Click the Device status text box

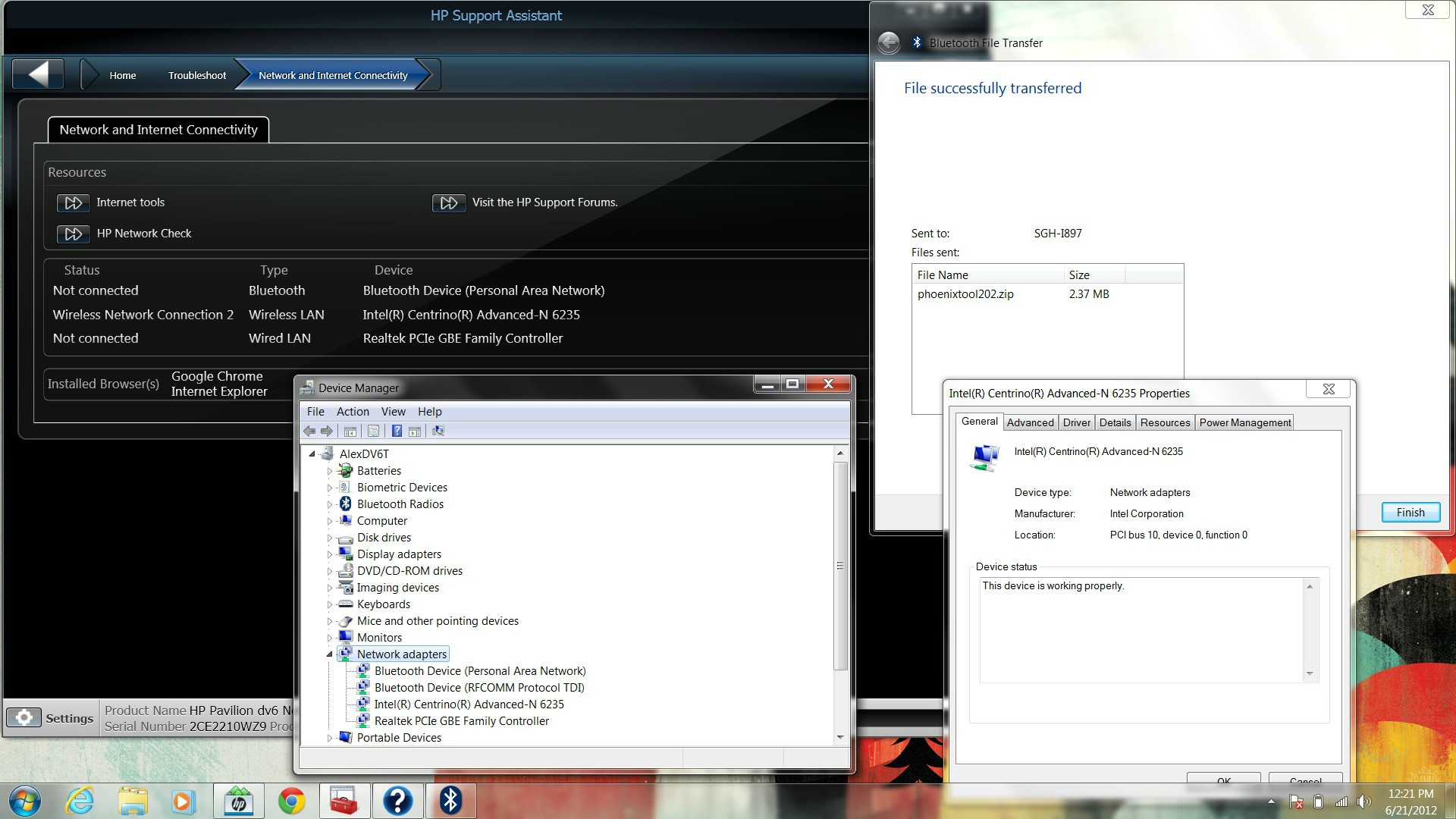click(1148, 629)
